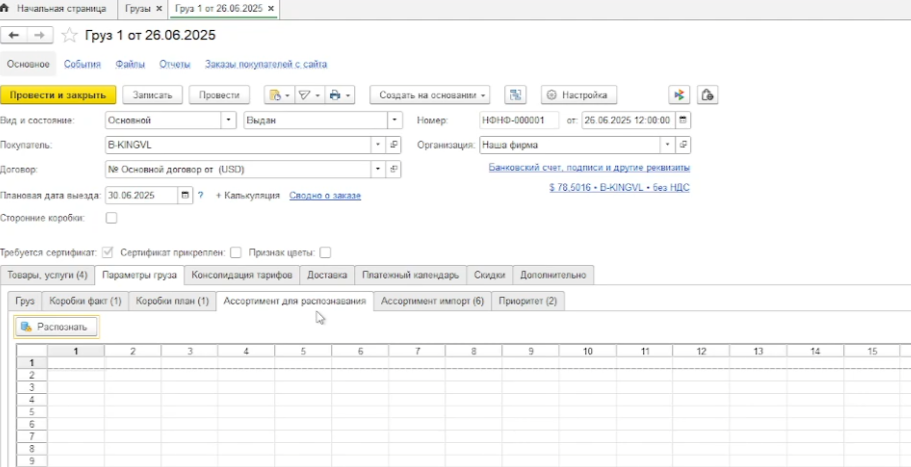
Task: Toggle the Признак цветы checkbox
Action: (325, 252)
